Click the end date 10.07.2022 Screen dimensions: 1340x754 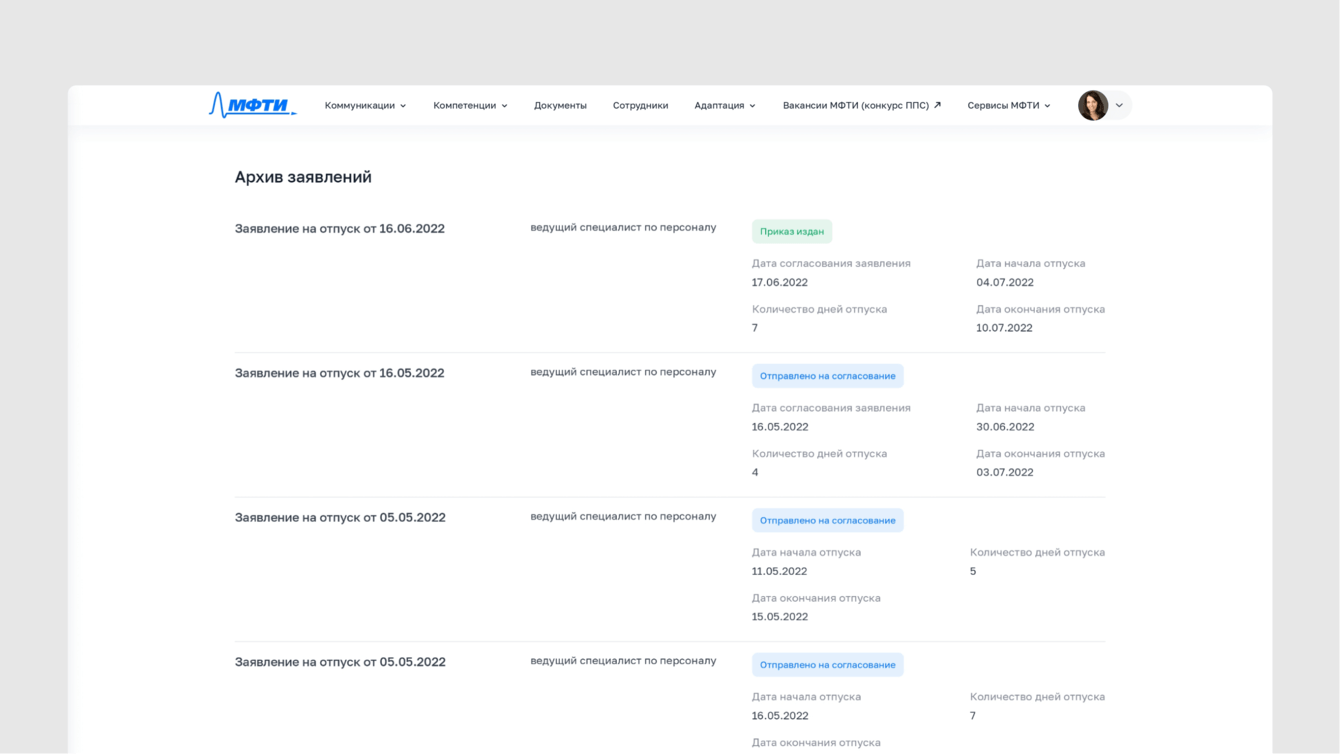point(1004,328)
